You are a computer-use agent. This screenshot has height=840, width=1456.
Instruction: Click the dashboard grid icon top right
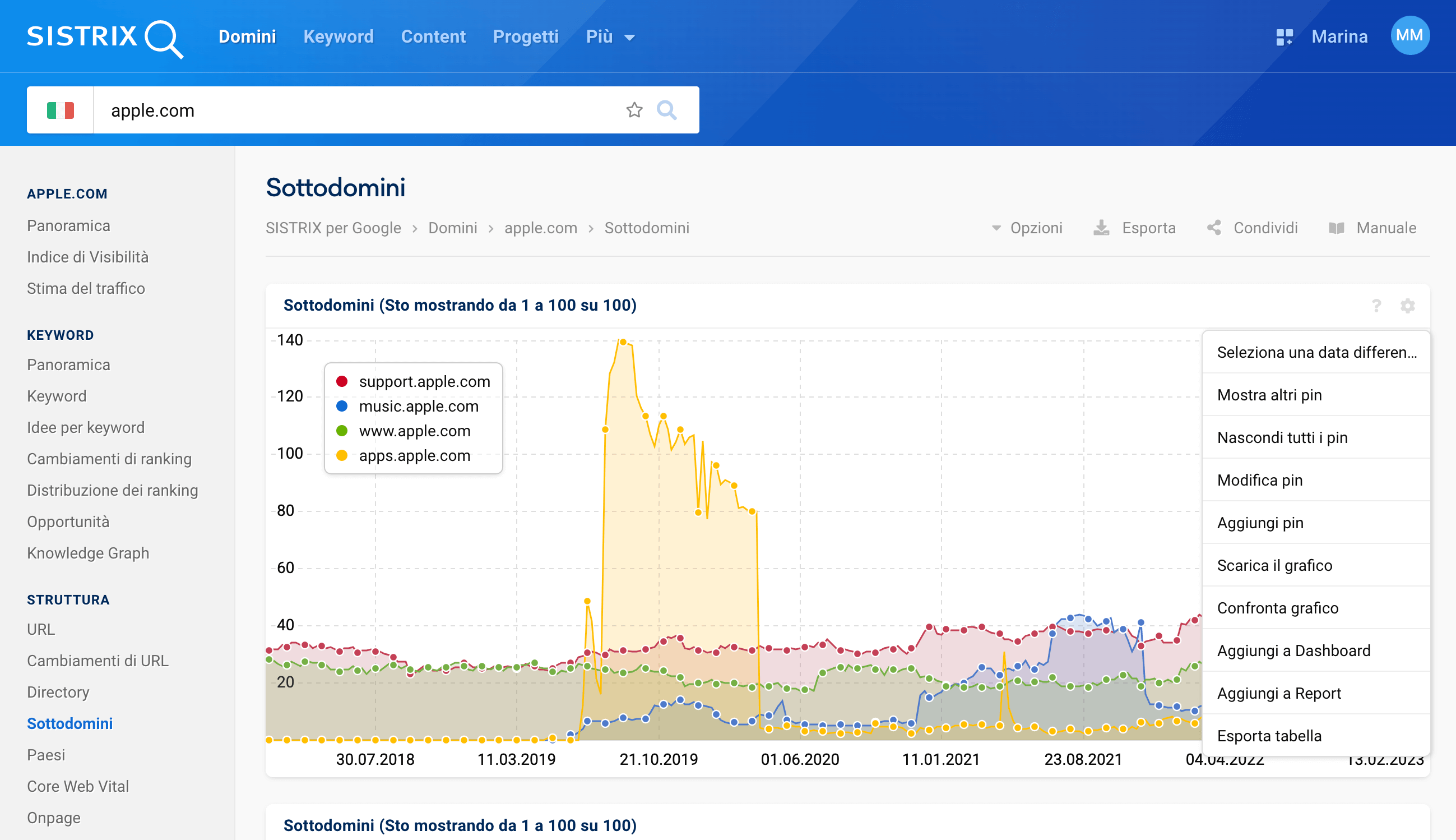(1283, 37)
